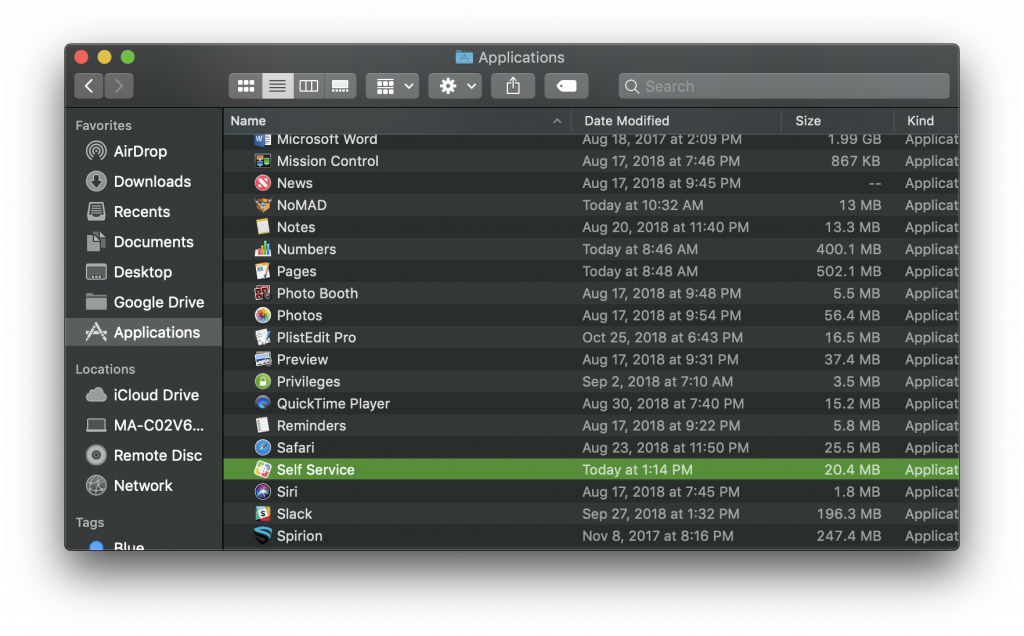Click the Applications folder title icon
This screenshot has height=636, width=1024.
(464, 57)
